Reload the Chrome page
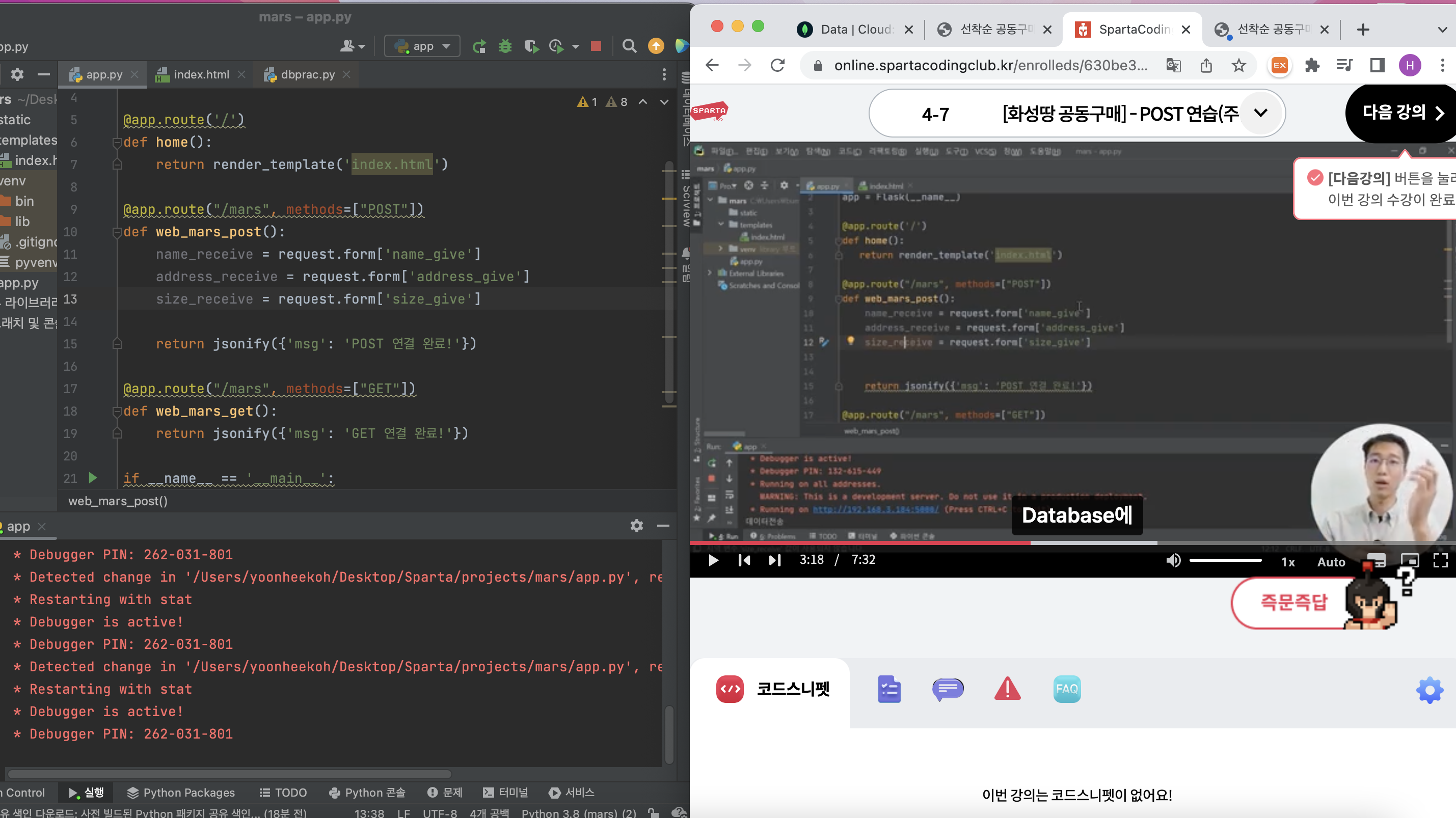Viewport: 1456px width, 818px height. point(778,66)
